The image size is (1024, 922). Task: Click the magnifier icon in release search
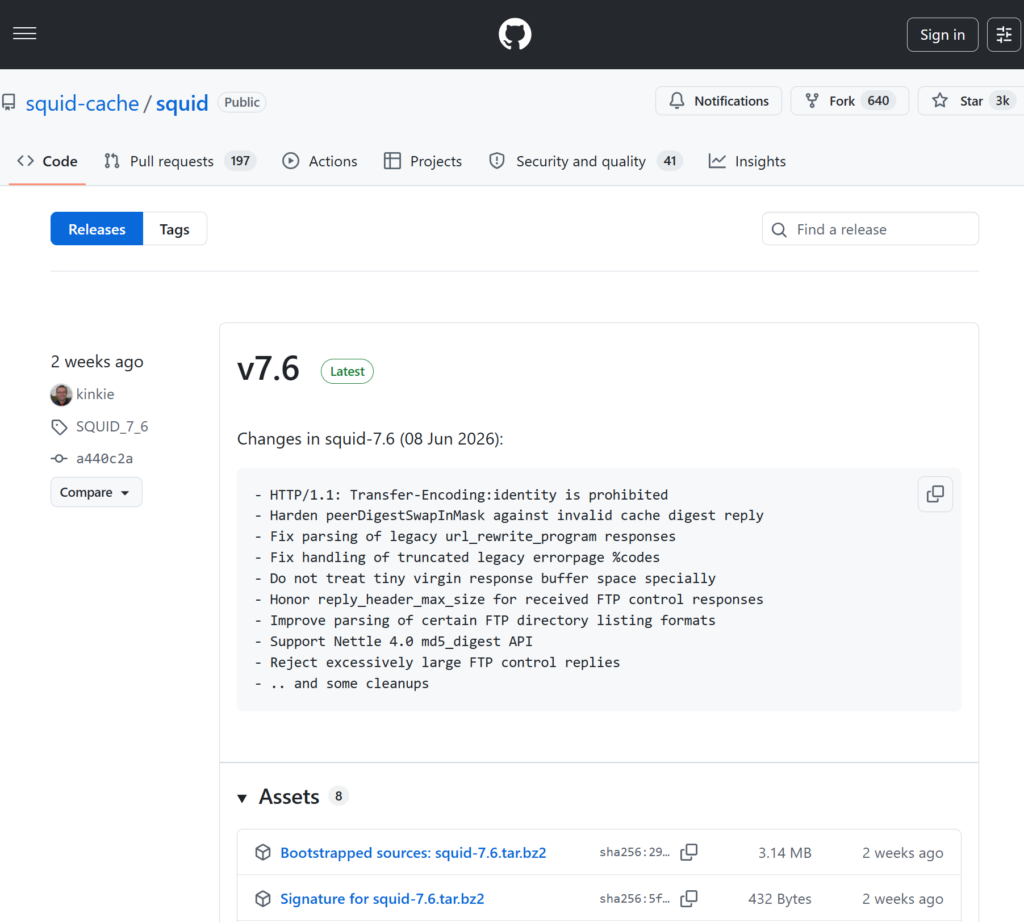tap(779, 230)
